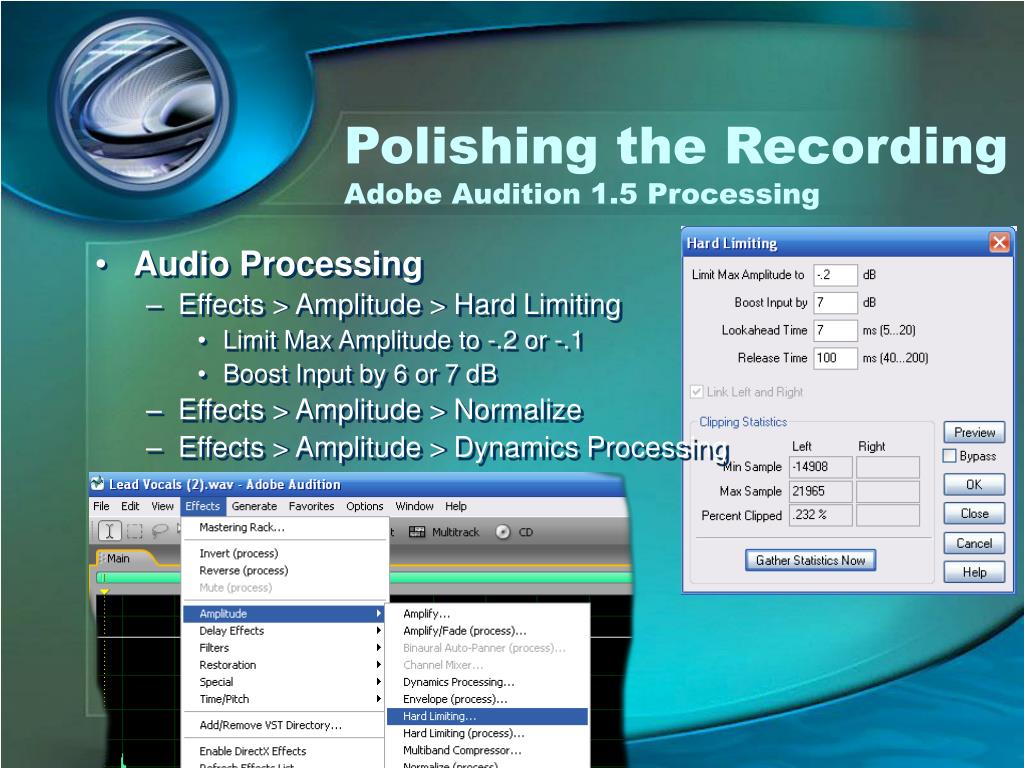
Task: Open the Help menu in Audition
Action: (x=456, y=506)
